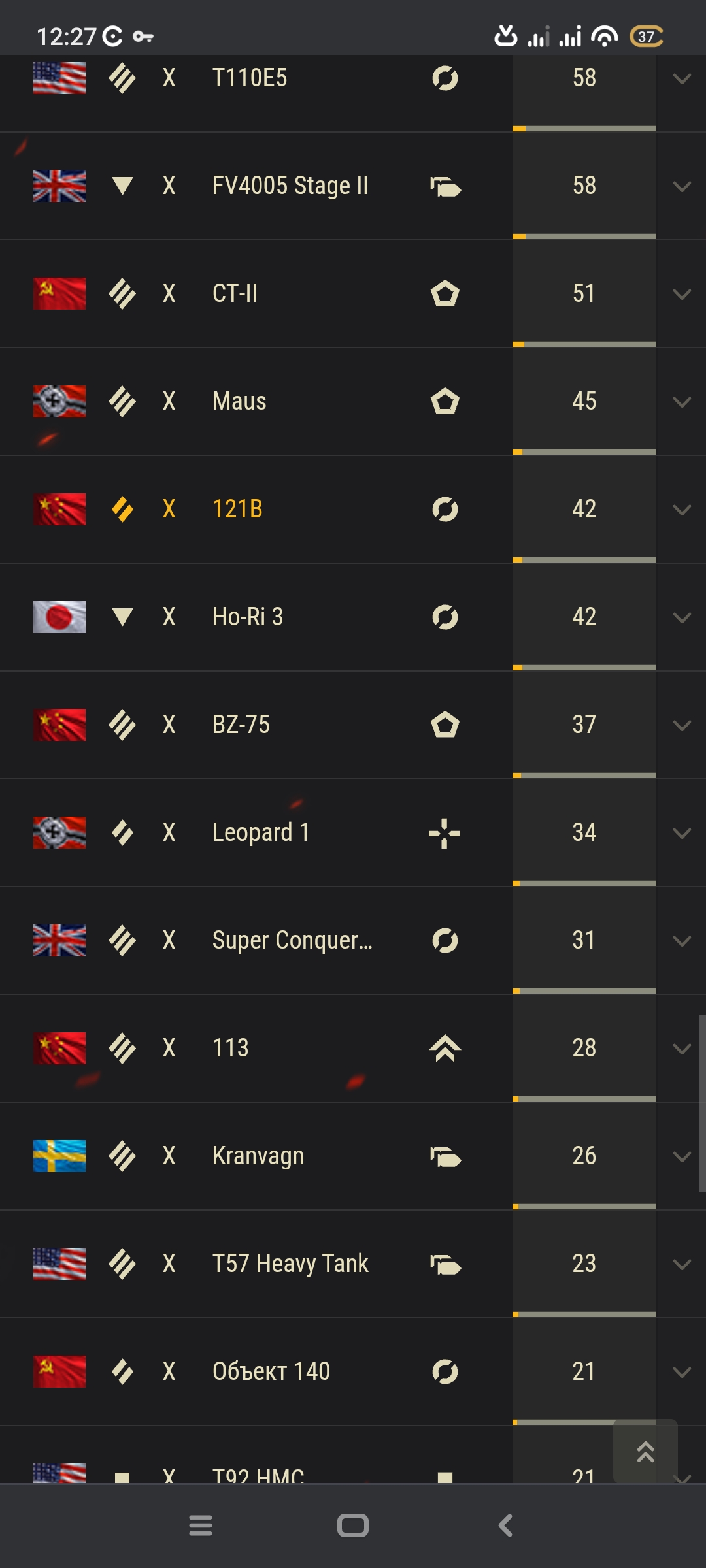The width and height of the screenshot is (706, 1568).
Task: Click the orange medium tank icon for 121B
Action: point(122,510)
